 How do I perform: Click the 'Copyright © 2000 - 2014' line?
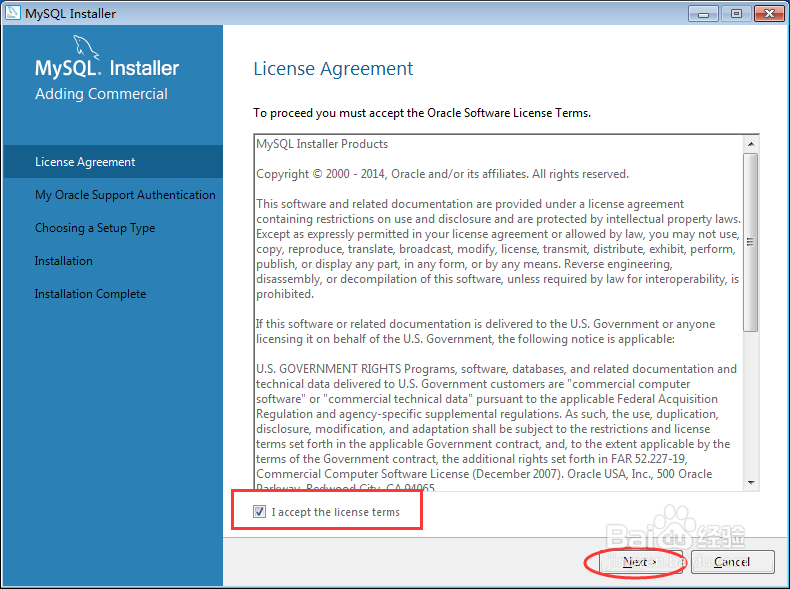pyautogui.click(x=442, y=174)
